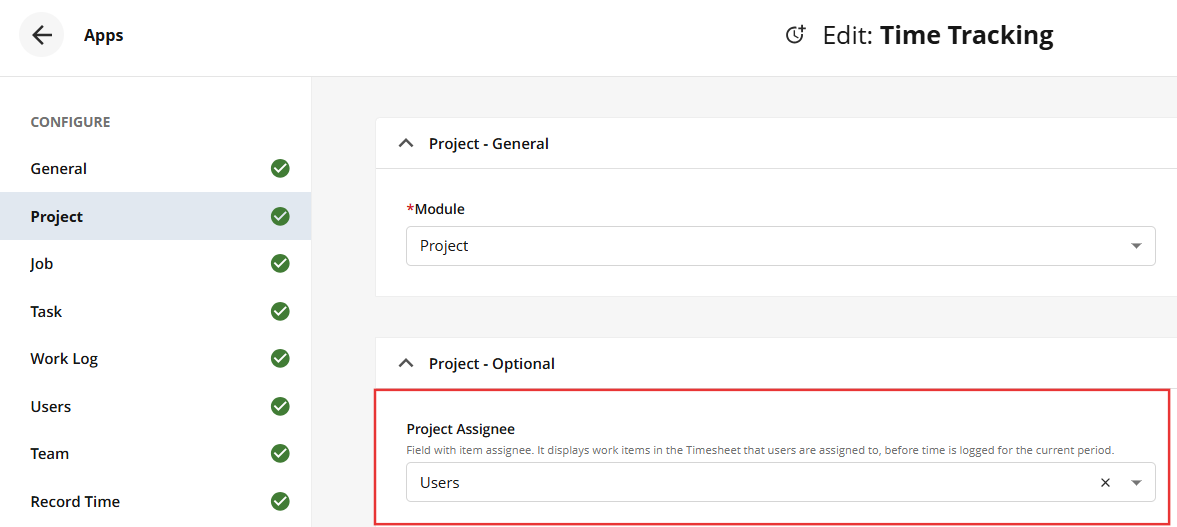This screenshot has width=1177, height=527.
Task: Click the back arrow icon
Action: point(42,35)
